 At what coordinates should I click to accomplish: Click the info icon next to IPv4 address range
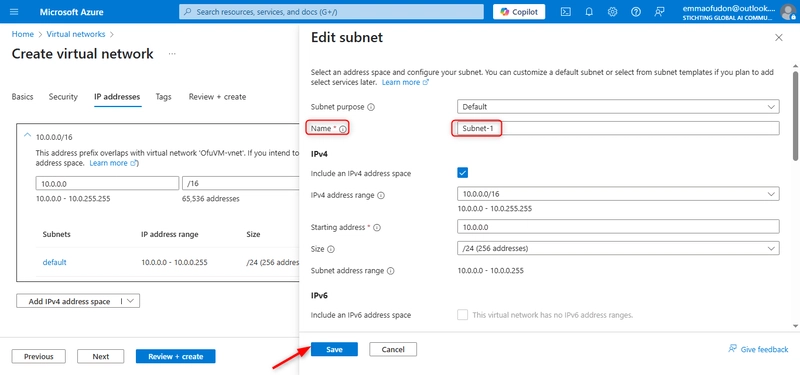(381, 195)
